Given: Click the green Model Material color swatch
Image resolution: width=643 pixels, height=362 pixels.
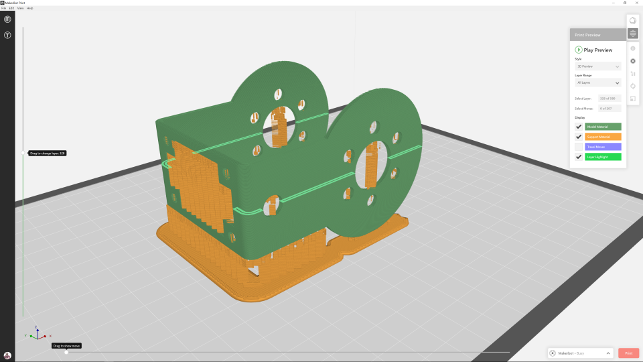Looking at the screenshot, I should pyautogui.click(x=603, y=127).
